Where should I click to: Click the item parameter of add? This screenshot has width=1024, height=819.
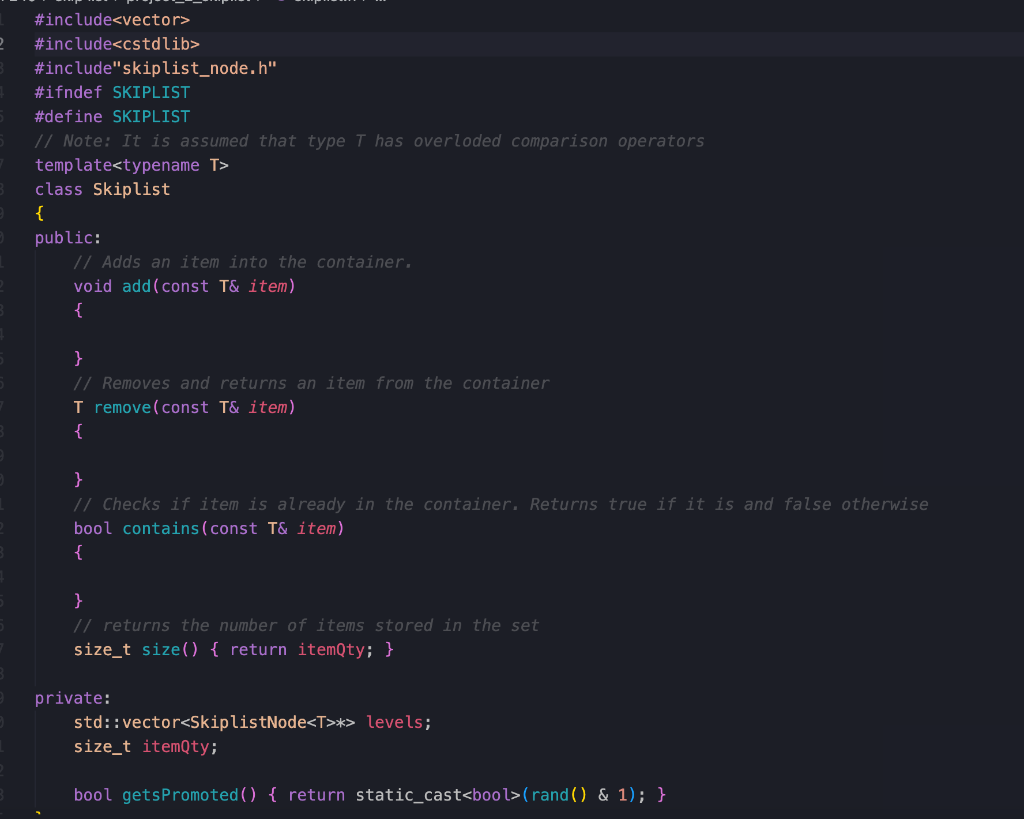point(268,286)
